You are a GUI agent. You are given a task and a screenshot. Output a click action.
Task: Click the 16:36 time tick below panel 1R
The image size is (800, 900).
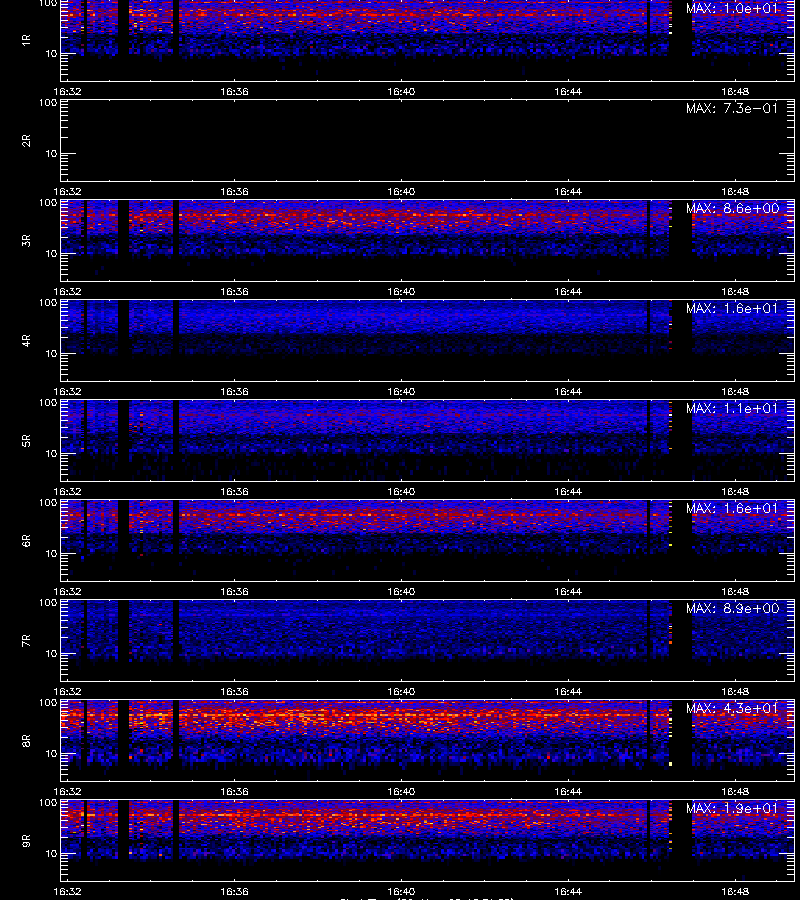point(234,91)
